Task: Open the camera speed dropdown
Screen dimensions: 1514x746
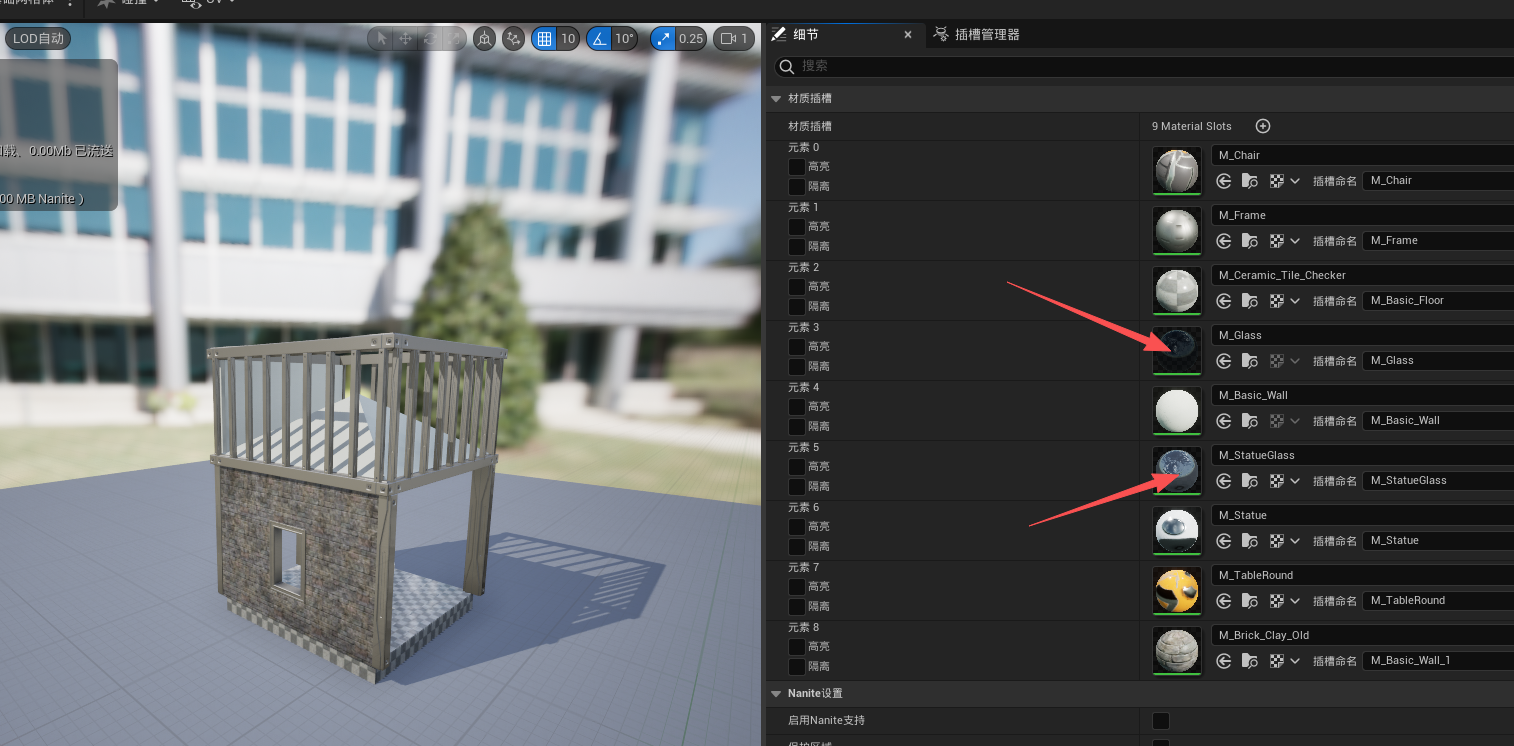Action: [733, 39]
